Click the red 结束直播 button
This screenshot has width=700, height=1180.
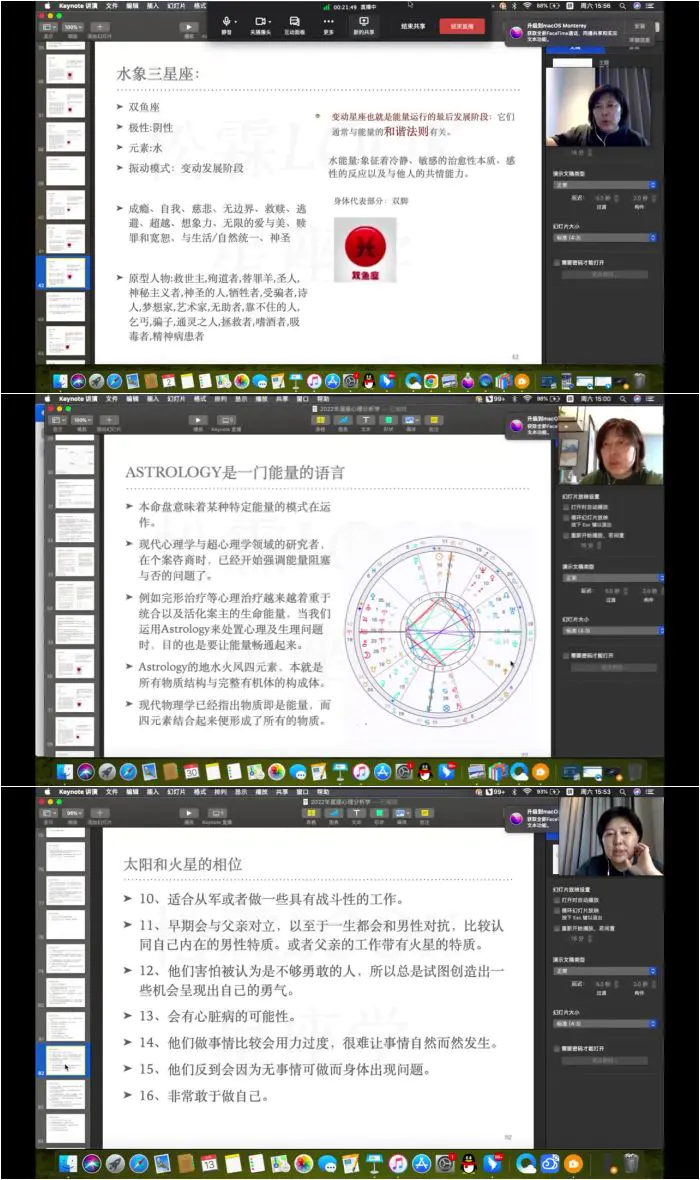461,27
